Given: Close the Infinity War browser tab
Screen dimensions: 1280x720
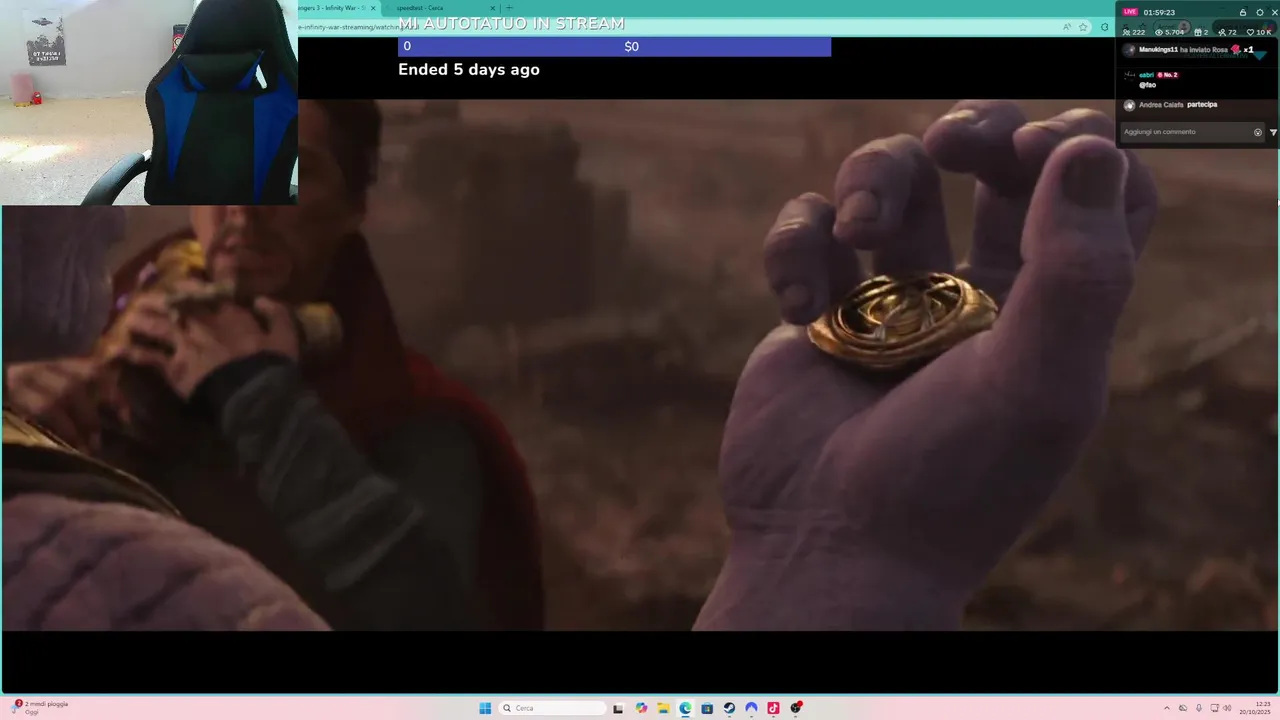Looking at the screenshot, I should (373, 8).
